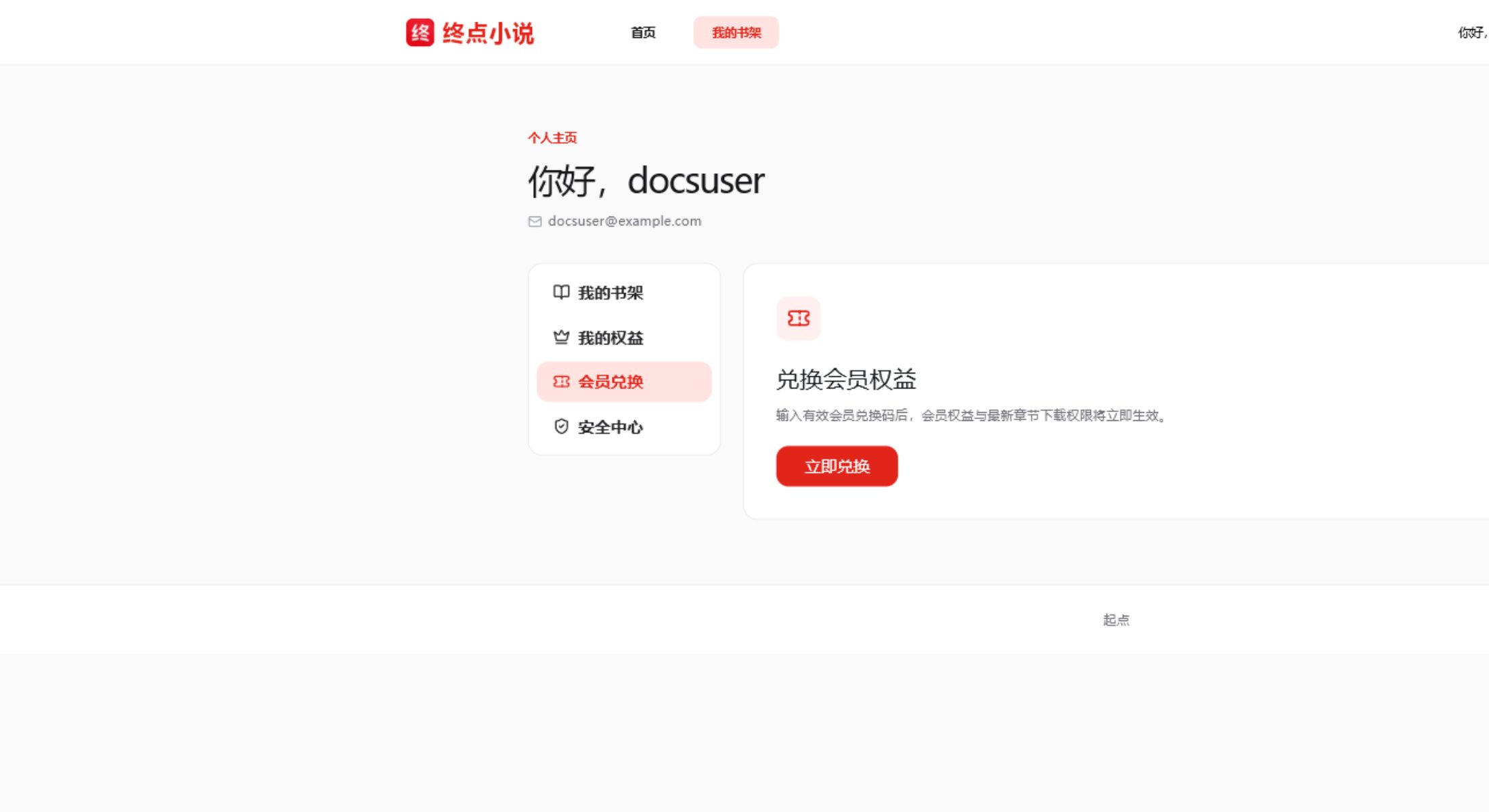Select 我的权益 label in the sidebar

pos(610,338)
